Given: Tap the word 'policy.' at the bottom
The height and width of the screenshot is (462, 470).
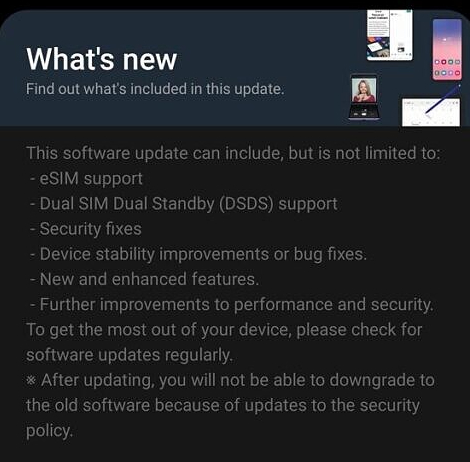Looking at the screenshot, I should [49, 431].
